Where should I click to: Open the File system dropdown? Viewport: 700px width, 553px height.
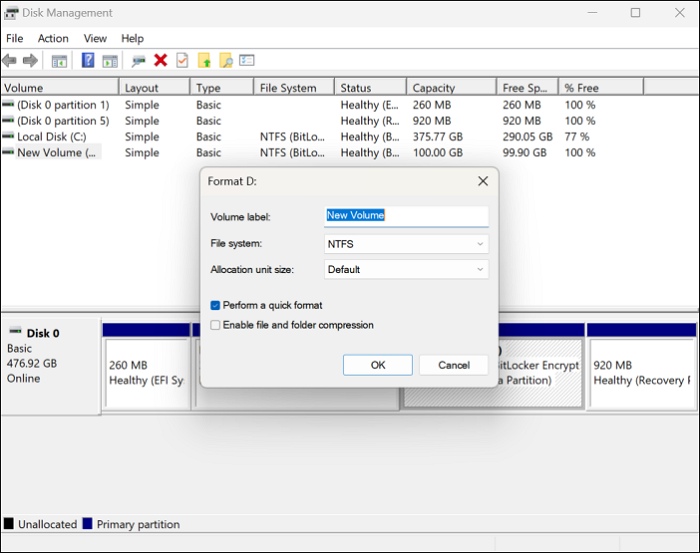pos(406,243)
